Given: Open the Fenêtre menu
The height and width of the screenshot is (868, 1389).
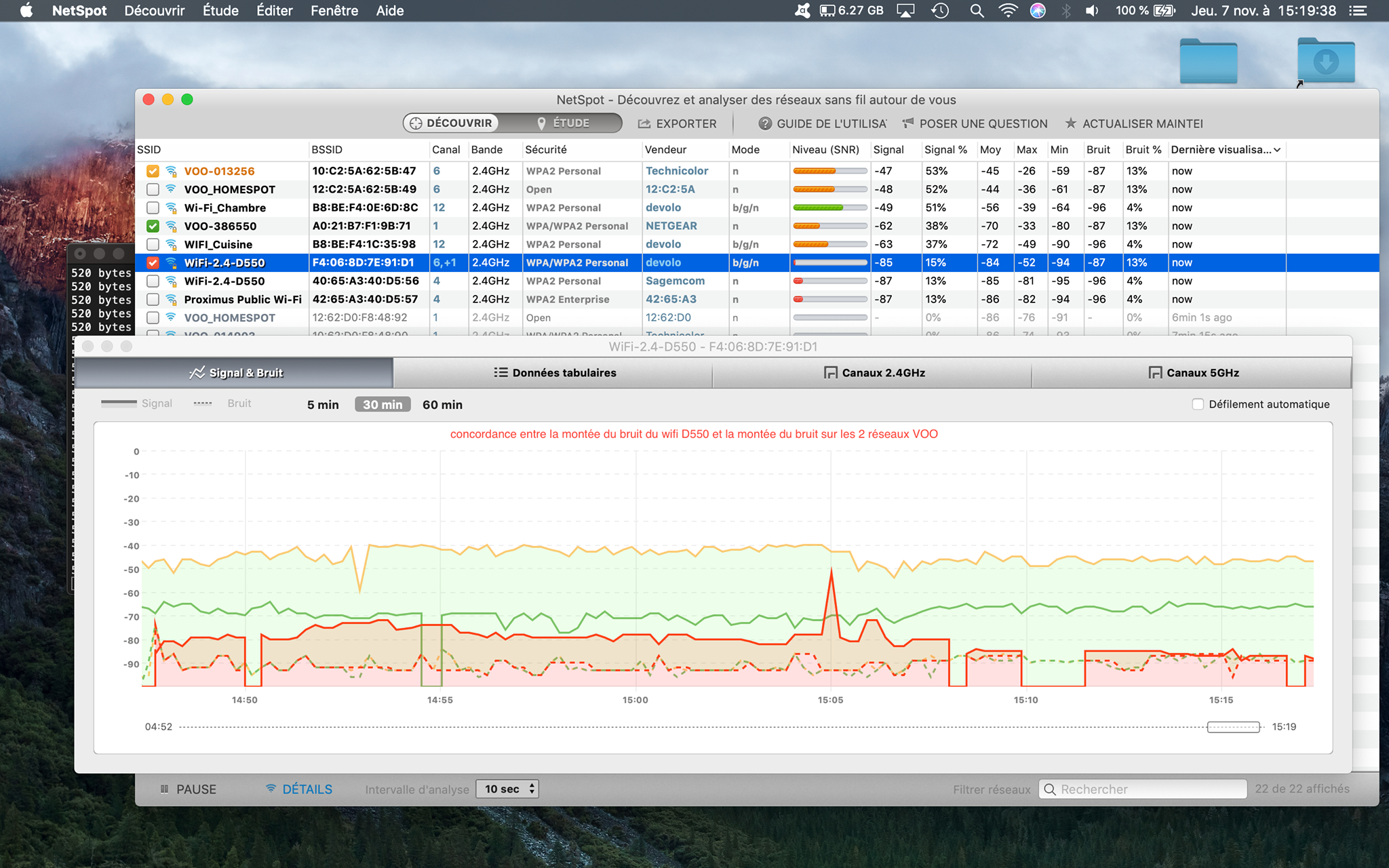Looking at the screenshot, I should [x=334, y=10].
